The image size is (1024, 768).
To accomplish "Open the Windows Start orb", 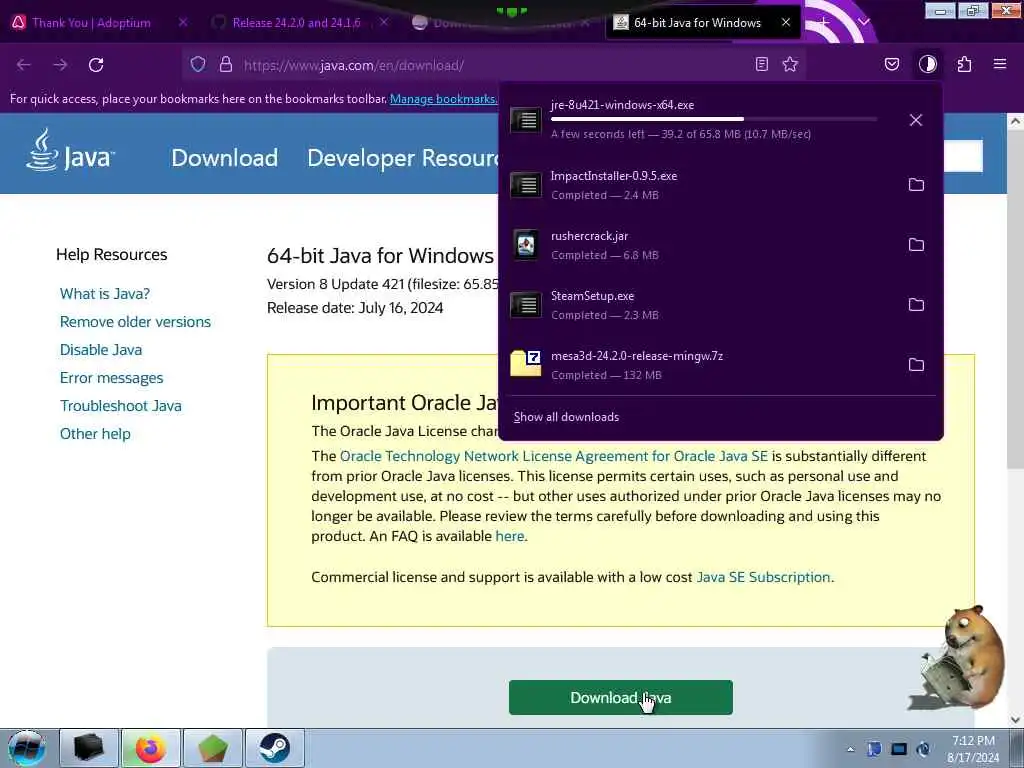I will coord(27,748).
